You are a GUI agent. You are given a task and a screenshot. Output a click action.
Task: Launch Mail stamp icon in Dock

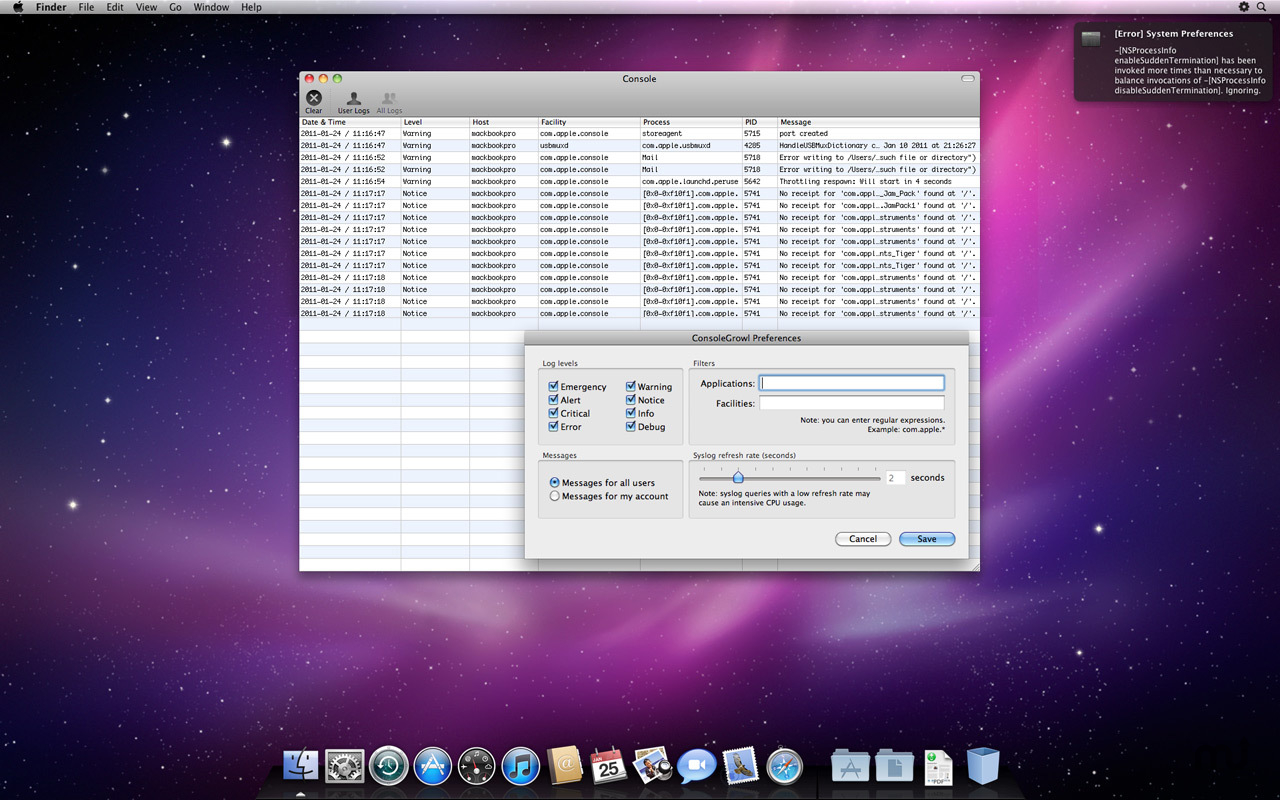pyautogui.click(x=740, y=767)
